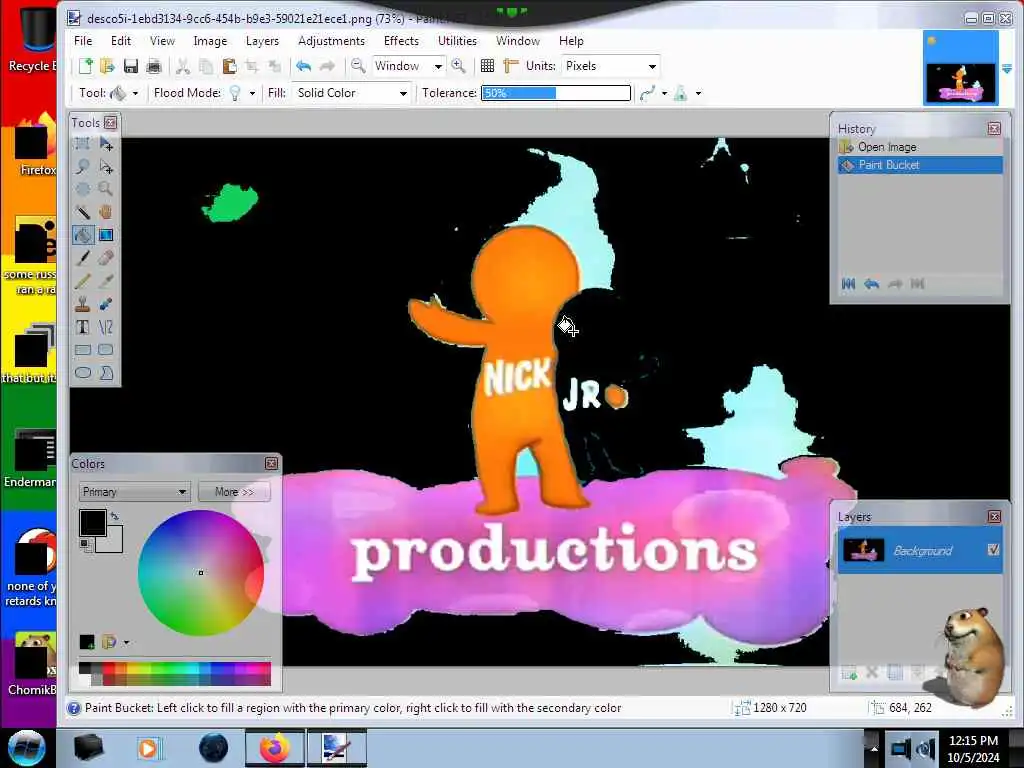
Task: Open the Edit menu
Action: click(x=121, y=40)
